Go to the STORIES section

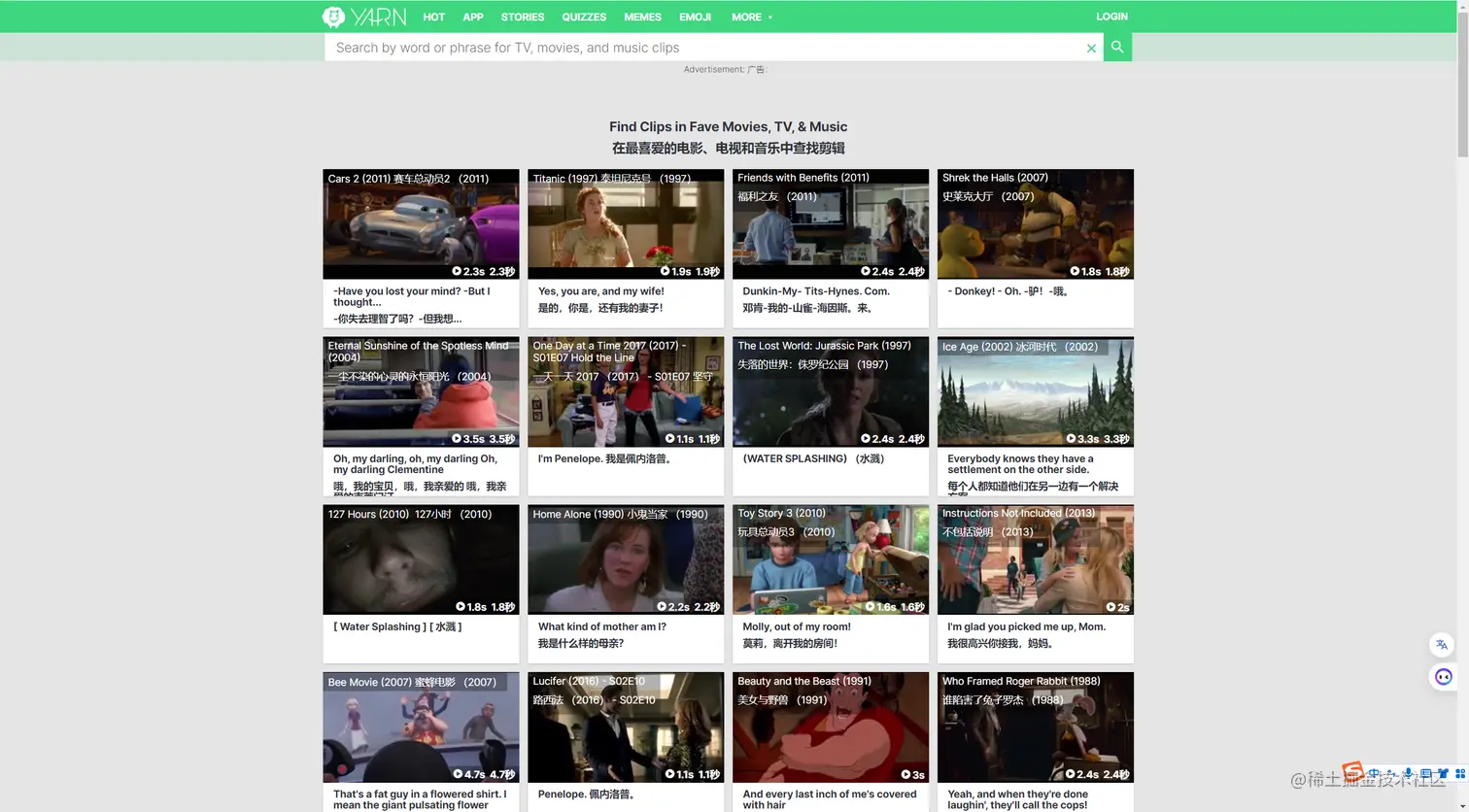click(x=523, y=17)
